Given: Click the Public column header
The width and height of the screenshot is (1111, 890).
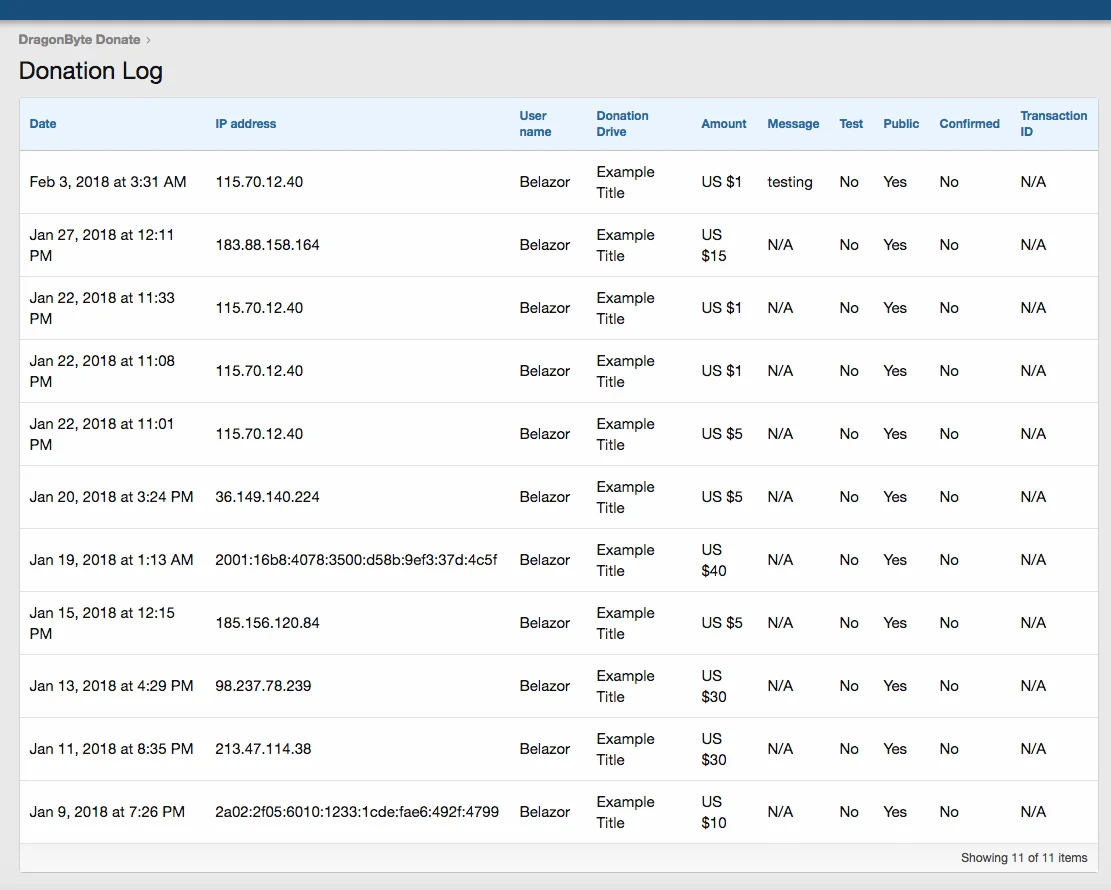Looking at the screenshot, I should pos(901,124).
